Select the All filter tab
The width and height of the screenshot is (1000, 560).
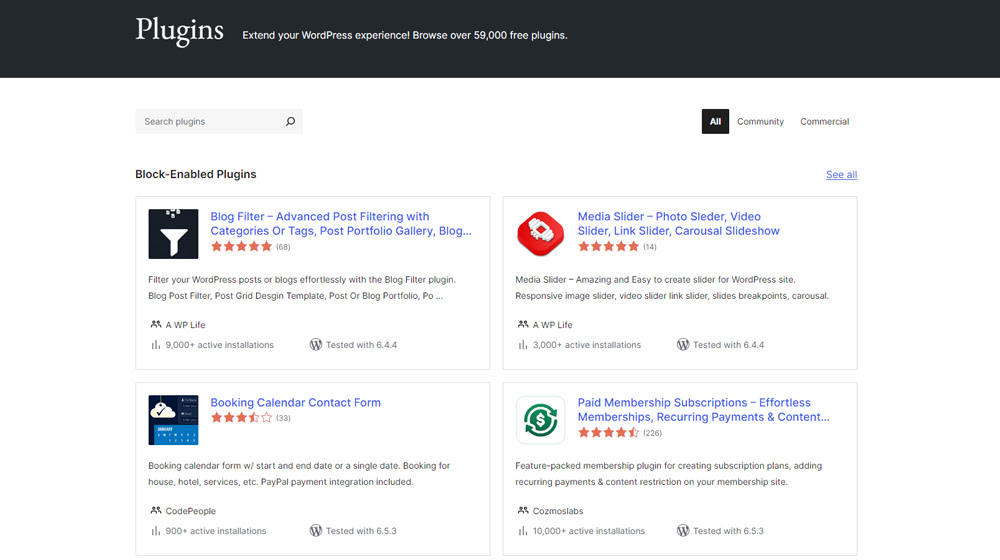715,121
